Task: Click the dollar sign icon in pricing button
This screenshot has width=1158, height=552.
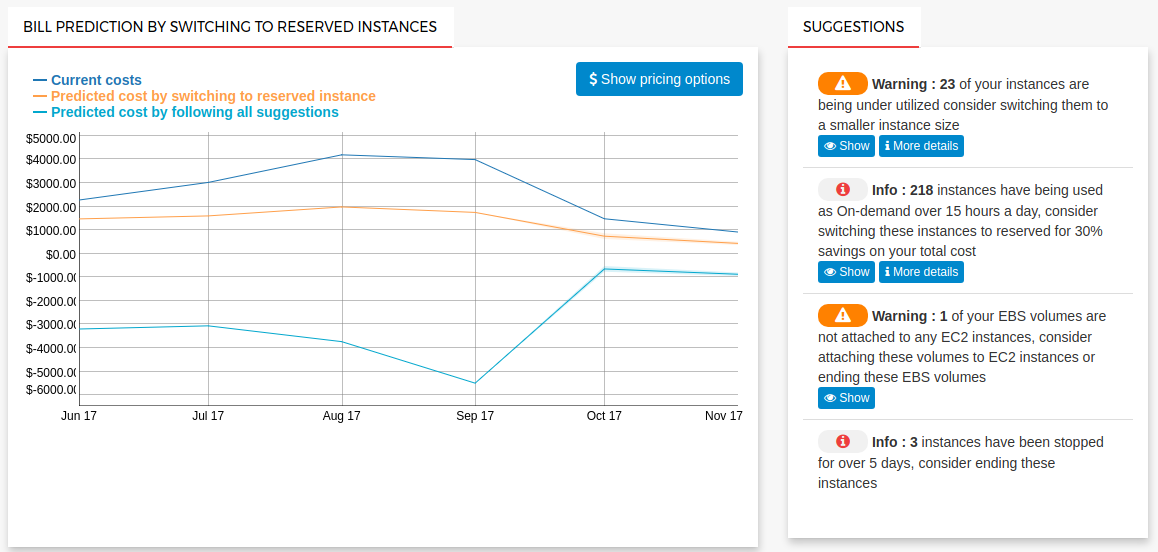Action: [x=593, y=79]
